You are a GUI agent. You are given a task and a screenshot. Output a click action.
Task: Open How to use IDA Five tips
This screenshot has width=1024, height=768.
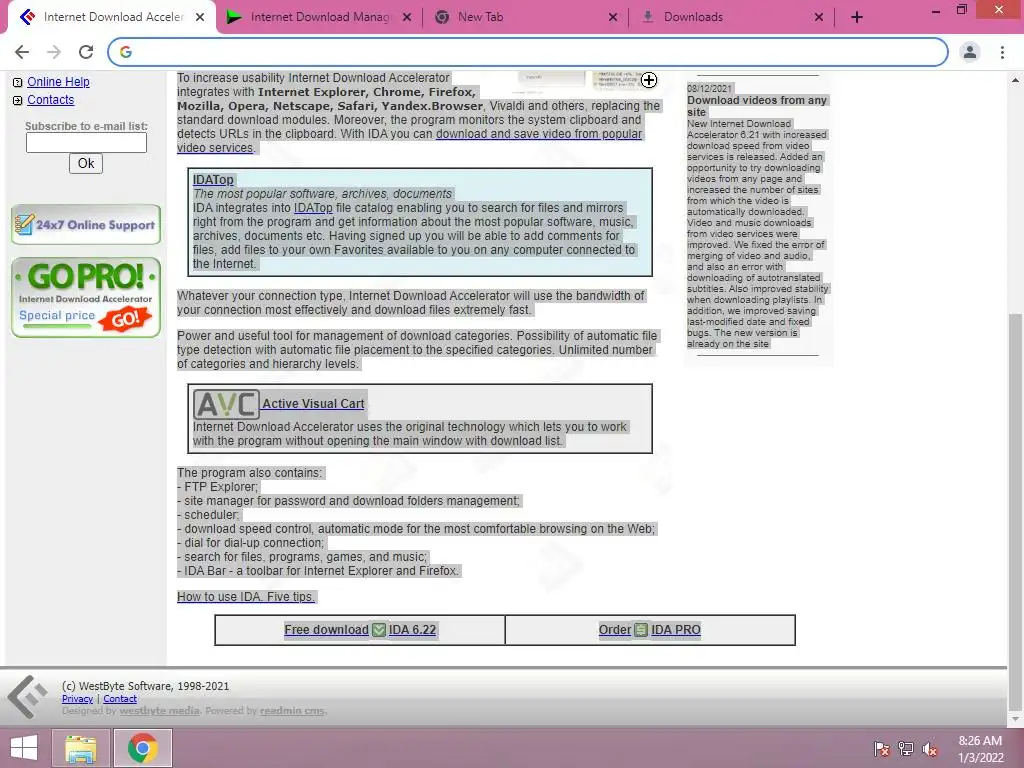pyautogui.click(x=246, y=596)
